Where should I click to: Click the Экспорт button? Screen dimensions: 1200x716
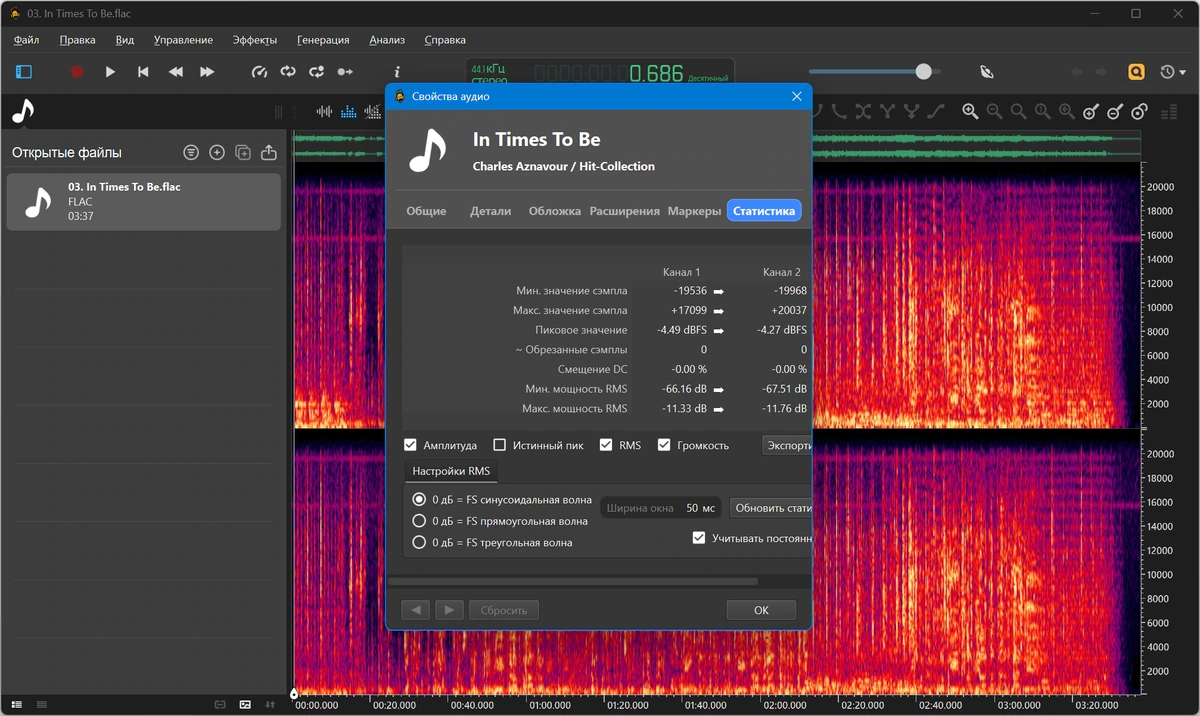click(787, 445)
